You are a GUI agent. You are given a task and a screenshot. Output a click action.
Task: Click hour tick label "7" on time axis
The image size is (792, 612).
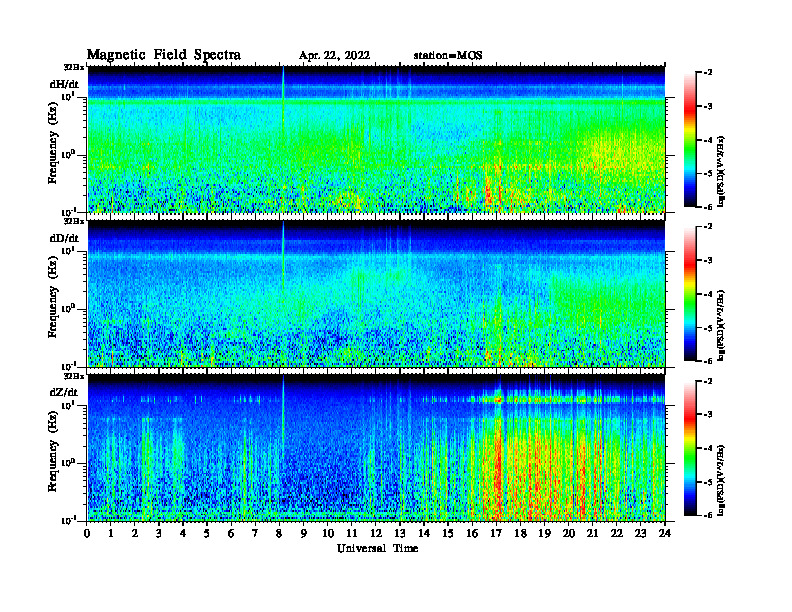point(255,533)
